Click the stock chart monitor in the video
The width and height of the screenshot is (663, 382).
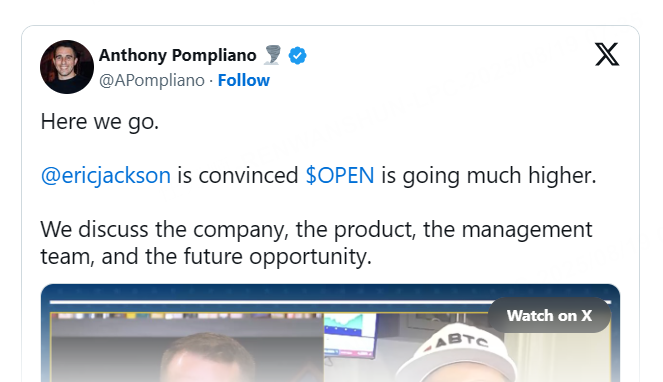point(350,335)
